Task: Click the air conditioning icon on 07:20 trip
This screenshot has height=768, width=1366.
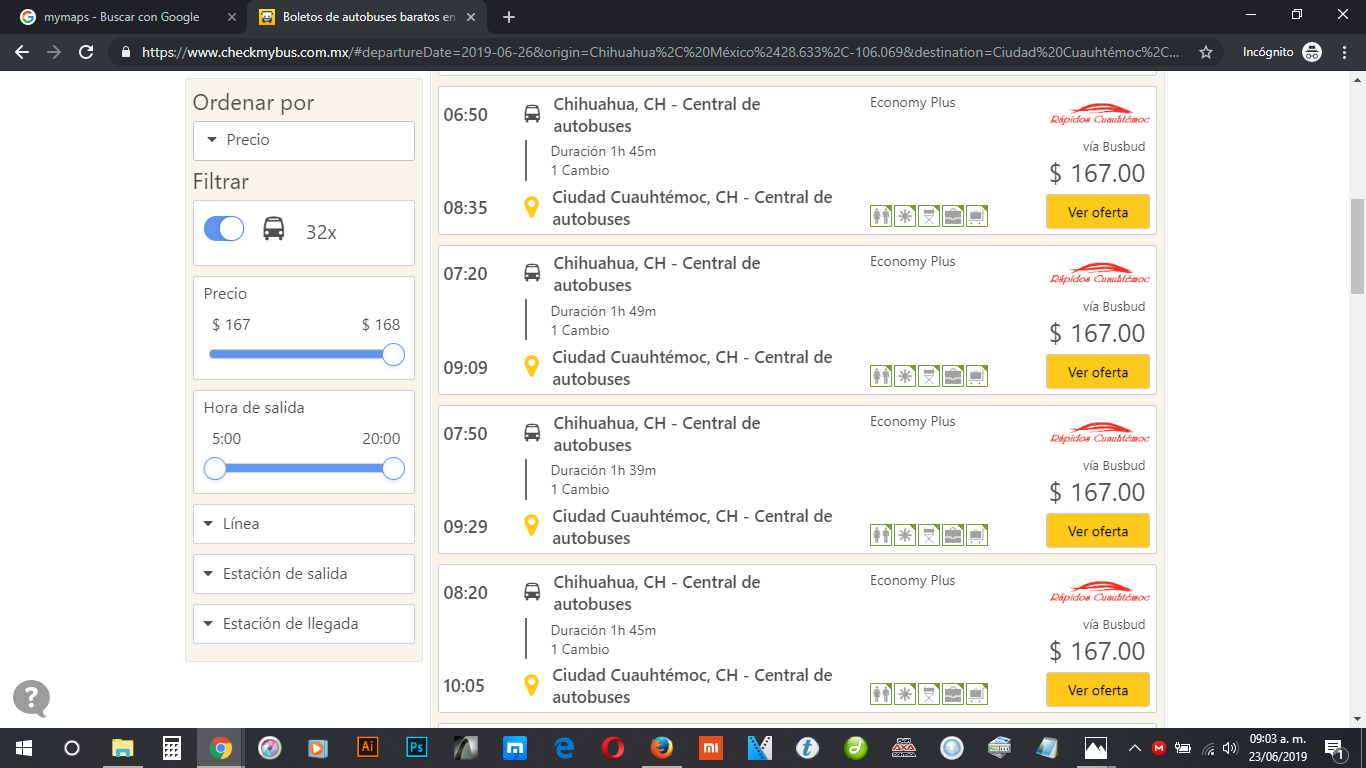Action: click(905, 376)
